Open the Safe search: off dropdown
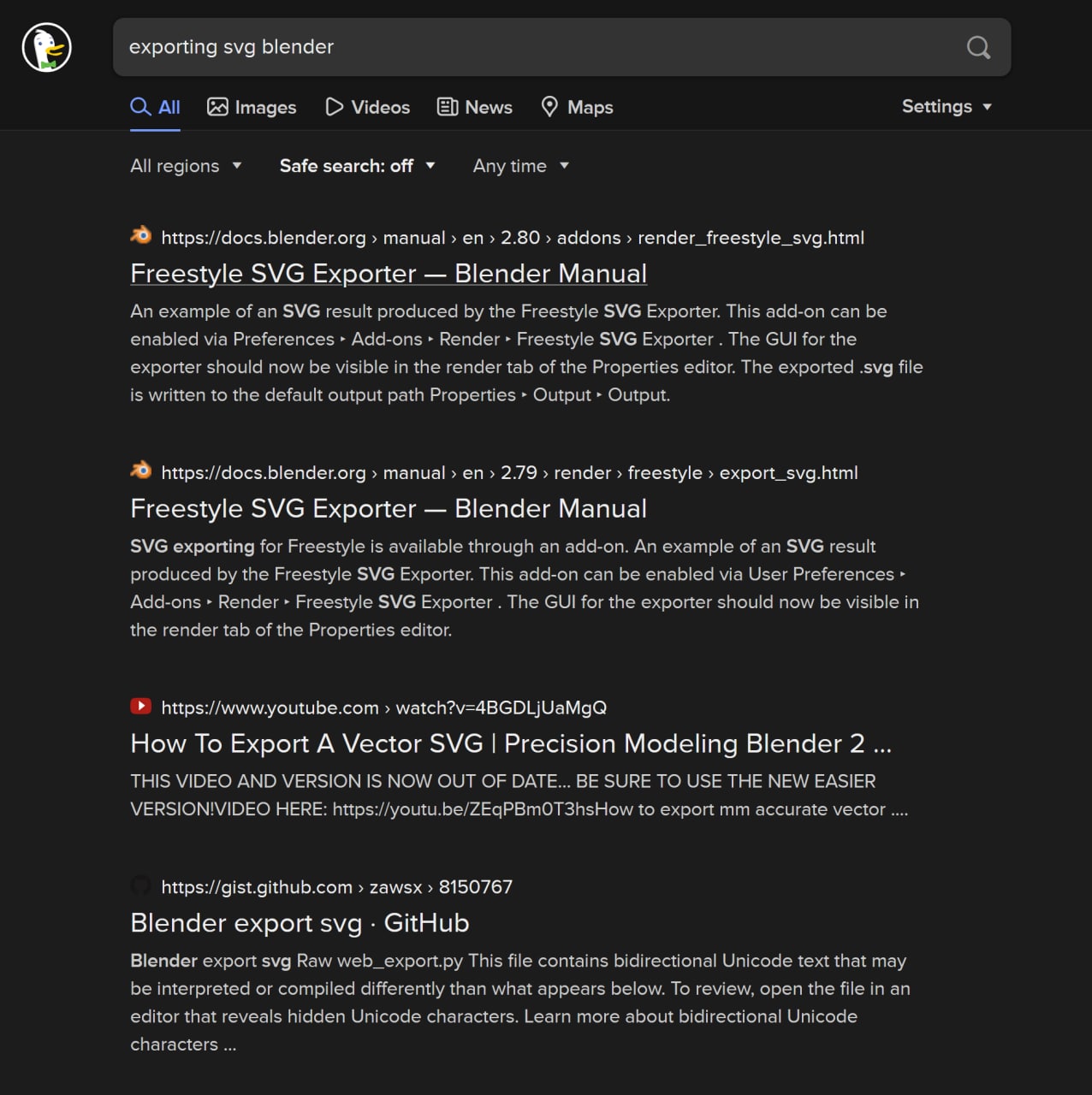The height and width of the screenshot is (1095, 1092). point(357,166)
